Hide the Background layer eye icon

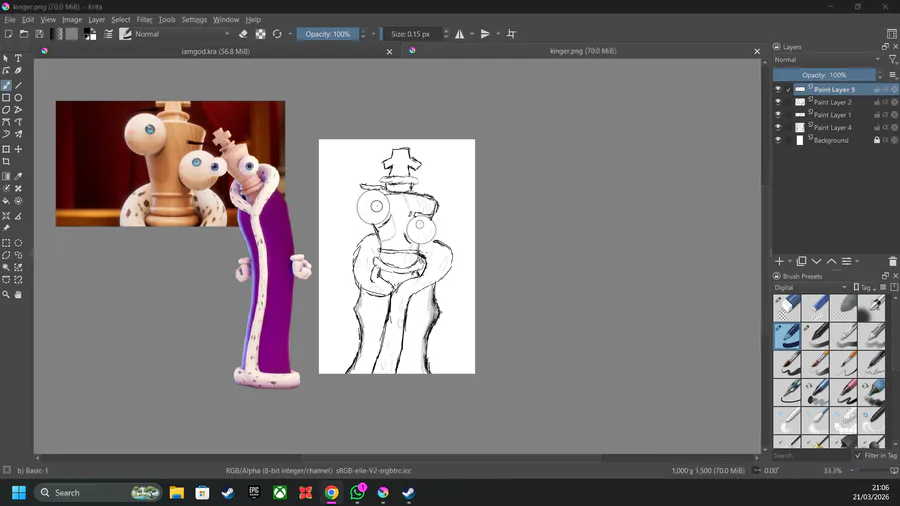(778, 140)
